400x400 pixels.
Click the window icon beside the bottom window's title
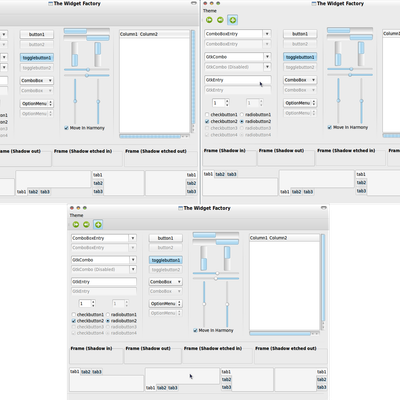pos(180,208)
